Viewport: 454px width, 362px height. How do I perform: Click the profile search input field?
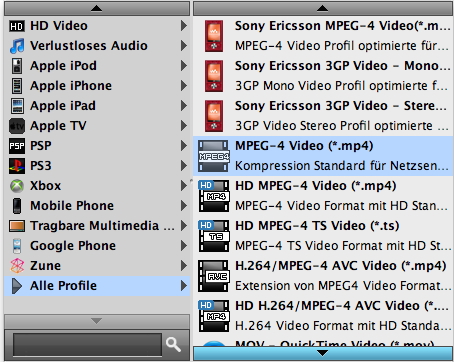point(87,345)
